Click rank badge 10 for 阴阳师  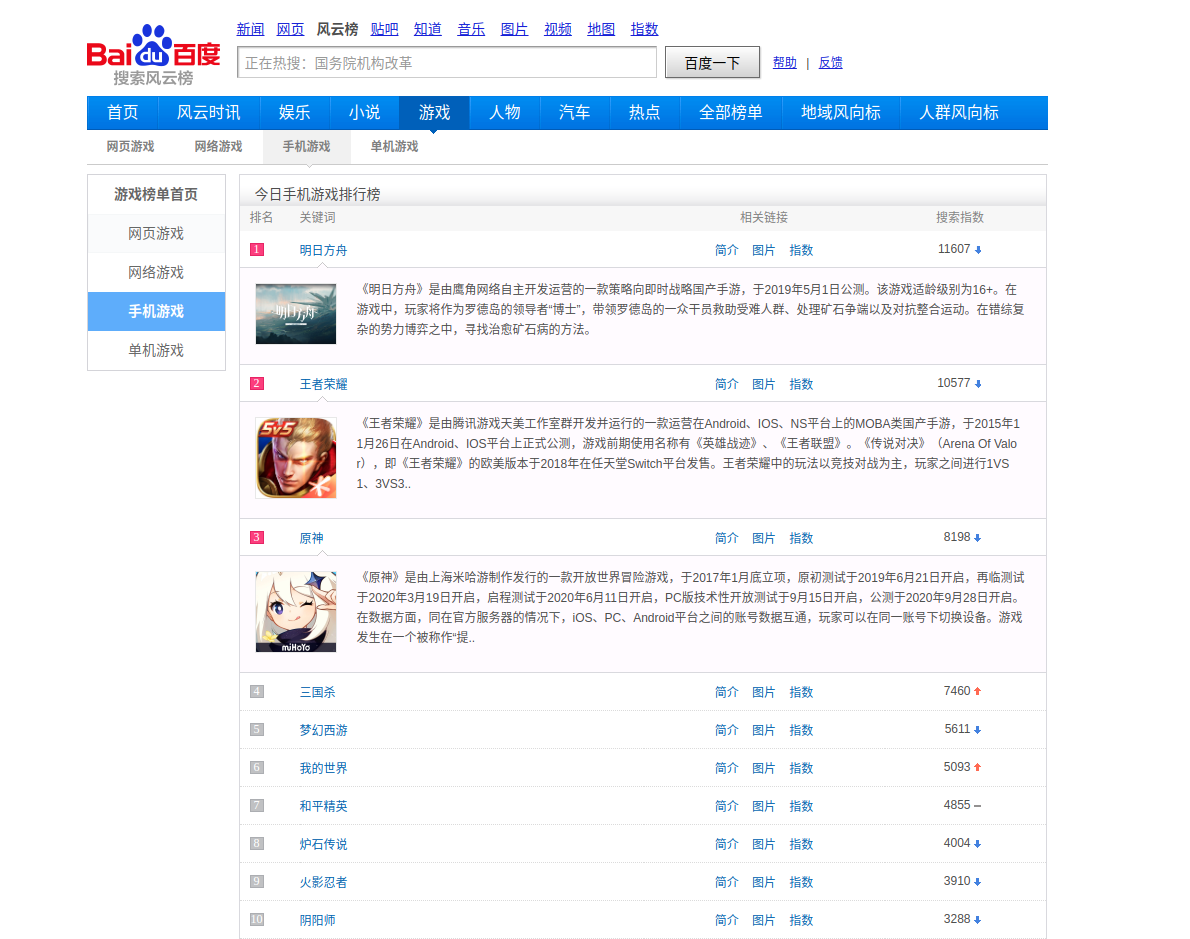[257, 919]
